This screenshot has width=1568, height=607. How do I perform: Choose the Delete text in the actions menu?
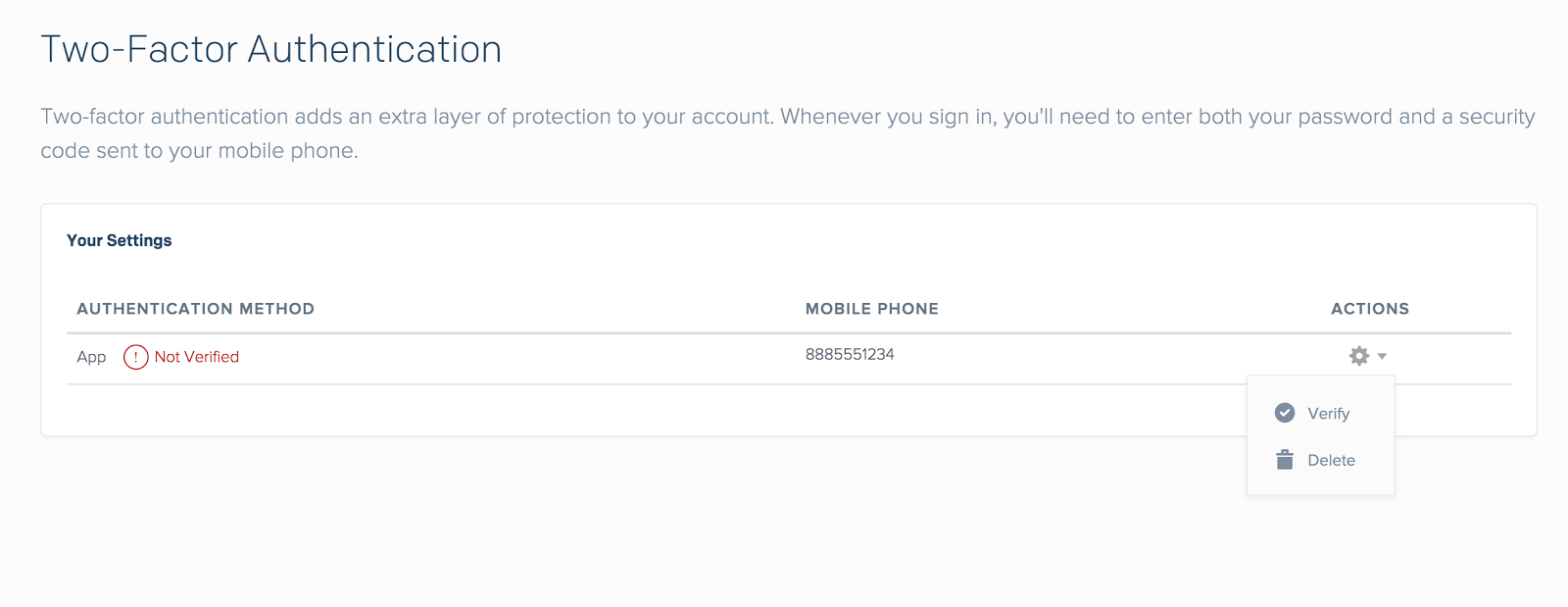tap(1331, 460)
